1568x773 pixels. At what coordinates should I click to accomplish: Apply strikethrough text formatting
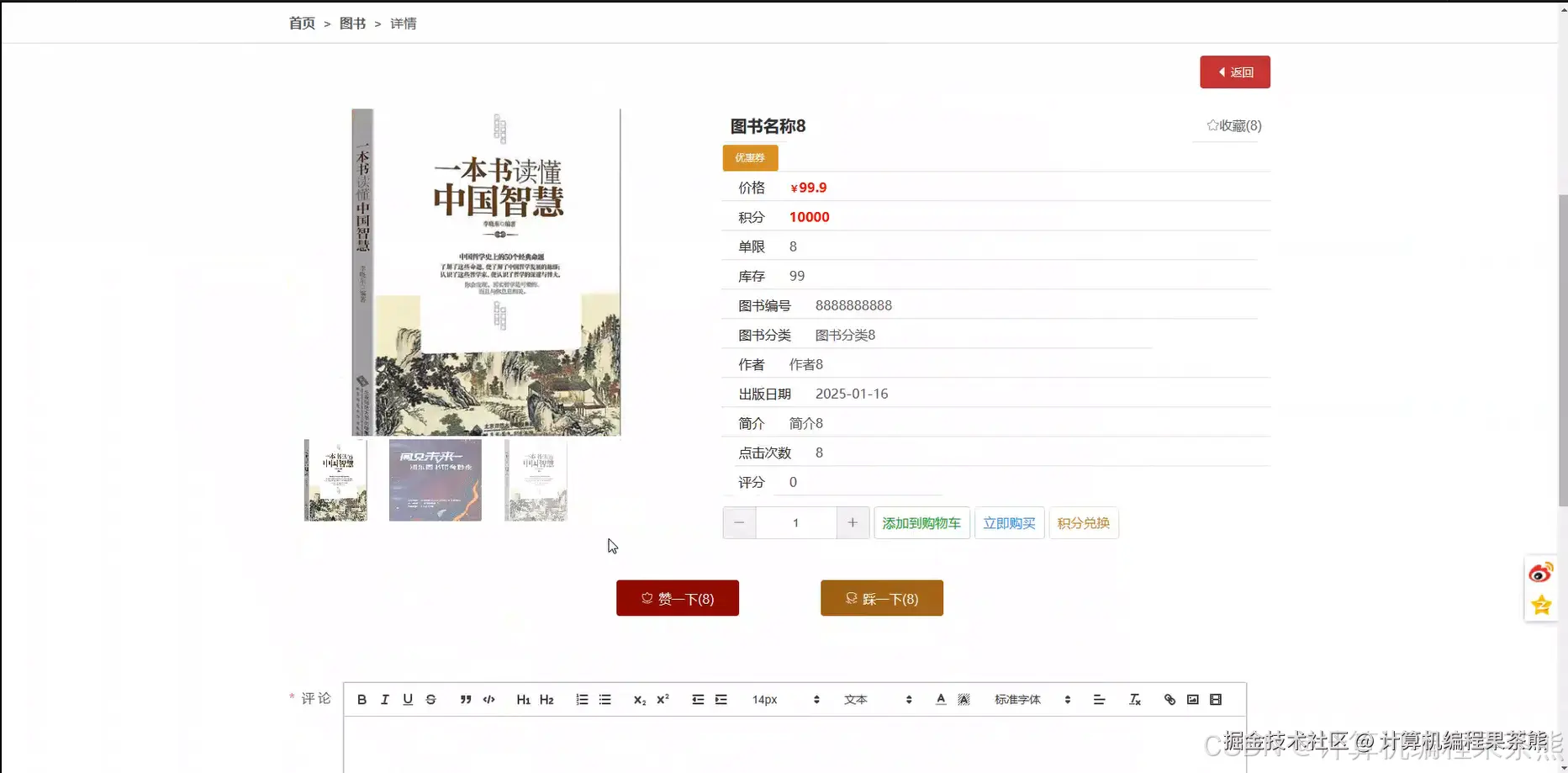coord(430,699)
